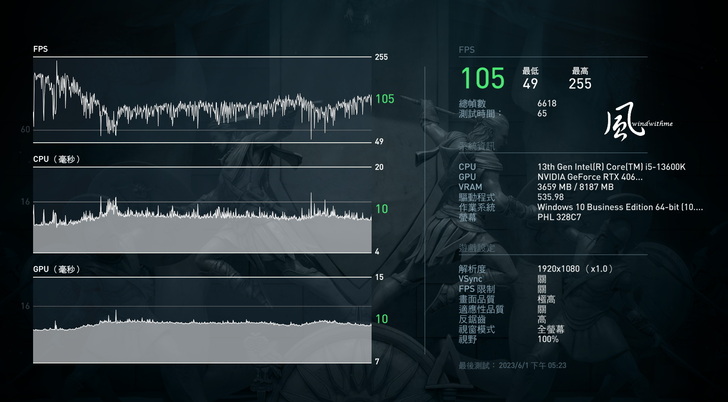Screen dimensions: 728x402
Task: Click the 關 value in 適應性品質 row
Action: coord(542,310)
